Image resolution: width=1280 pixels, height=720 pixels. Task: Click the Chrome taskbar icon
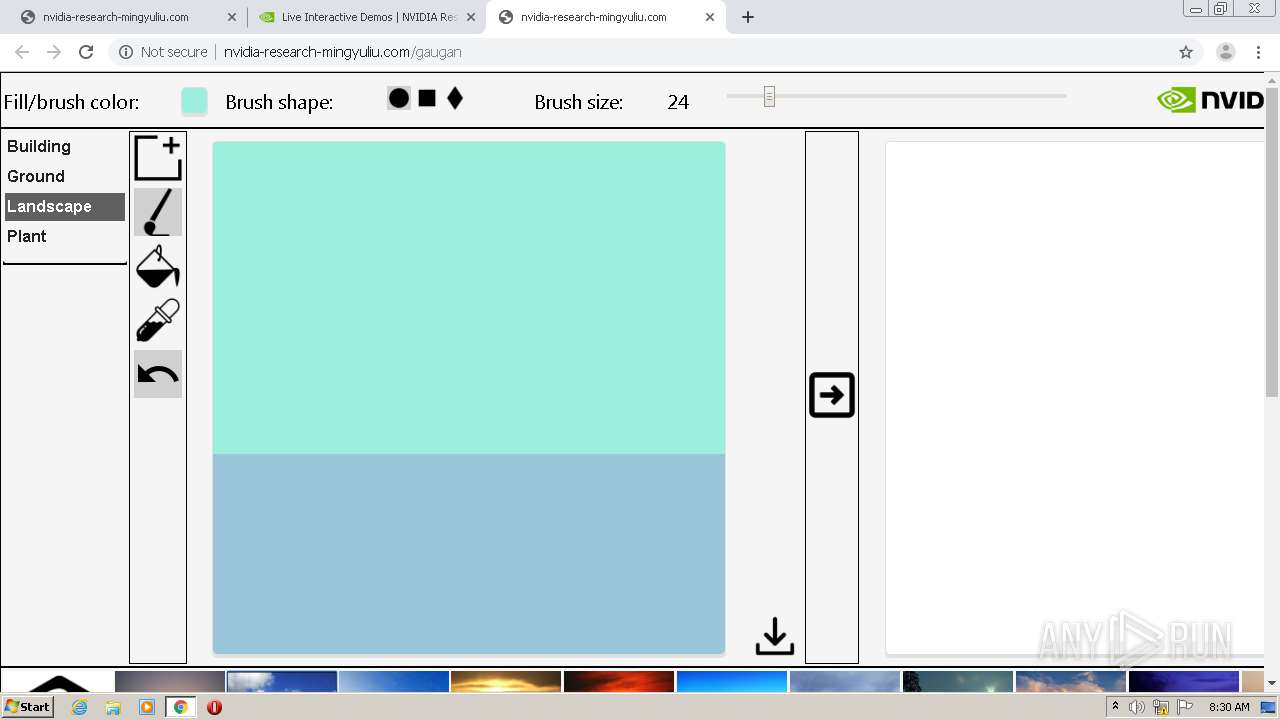(x=181, y=707)
